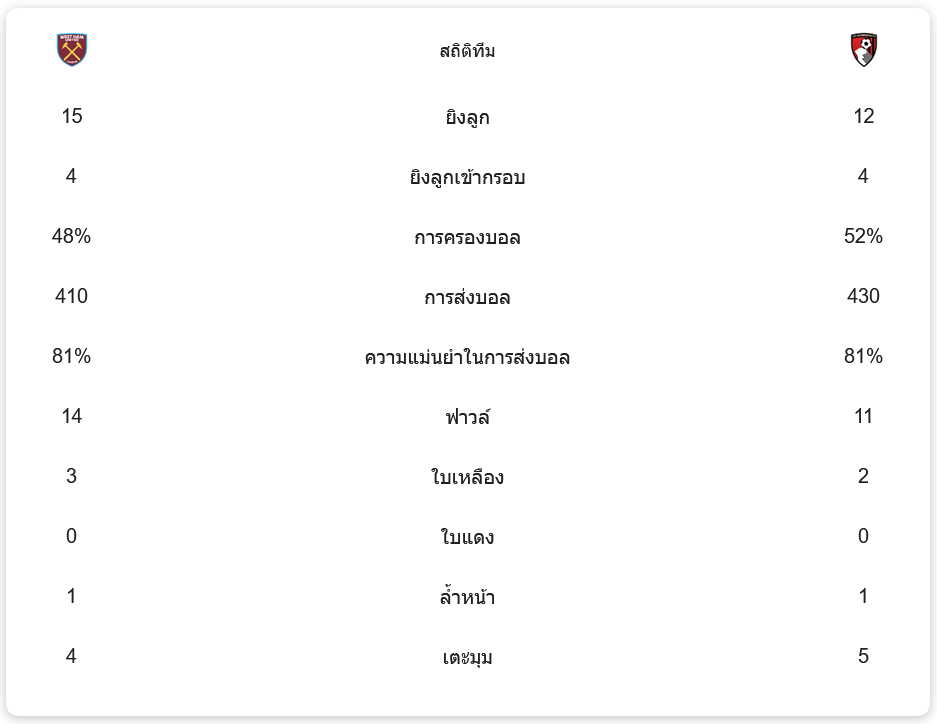Select the ยิงลูกเข้ากรอบ stat label
This screenshot has height=724, width=937.
click(467, 178)
